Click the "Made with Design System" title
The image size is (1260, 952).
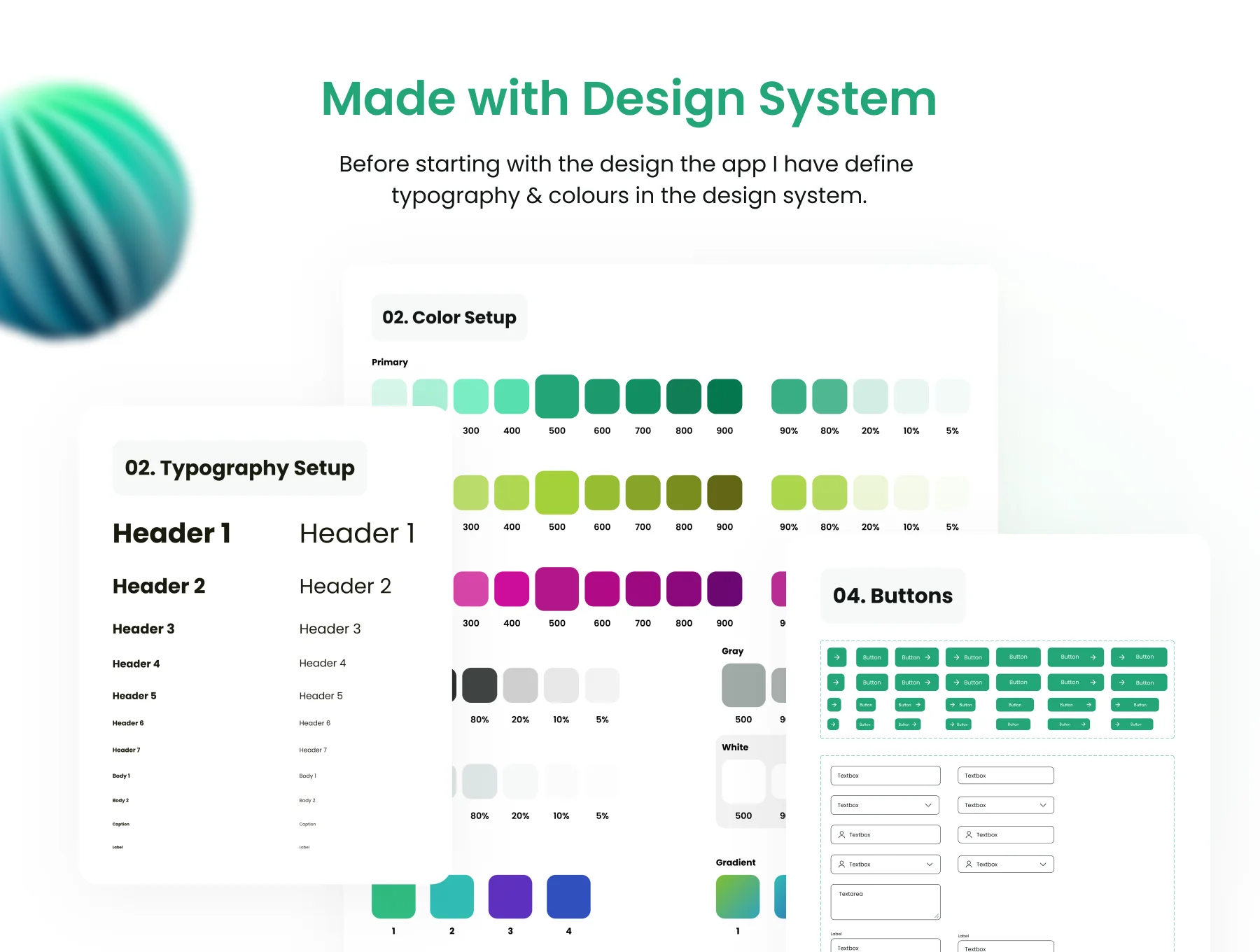[x=629, y=99]
